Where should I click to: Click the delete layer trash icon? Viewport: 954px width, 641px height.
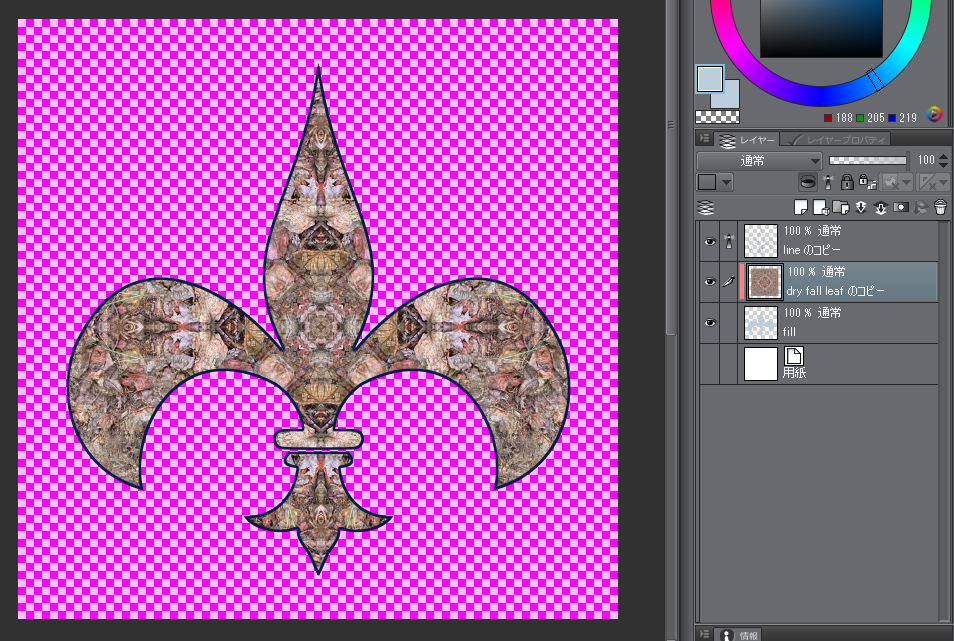pyautogui.click(x=940, y=207)
